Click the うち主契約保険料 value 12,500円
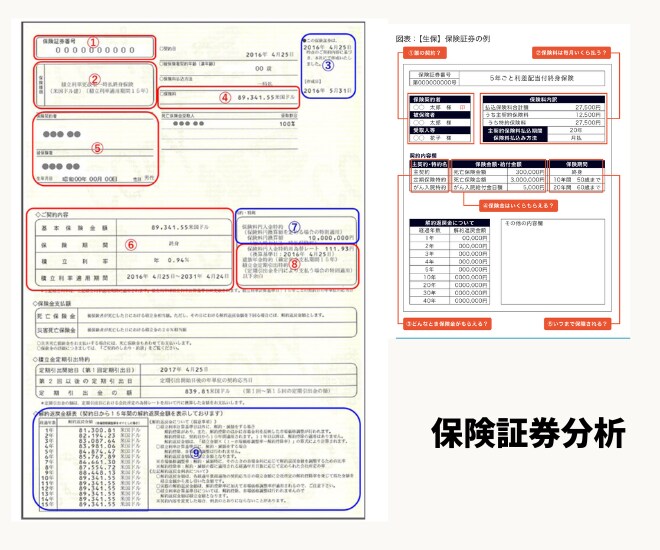 click(x=588, y=115)
